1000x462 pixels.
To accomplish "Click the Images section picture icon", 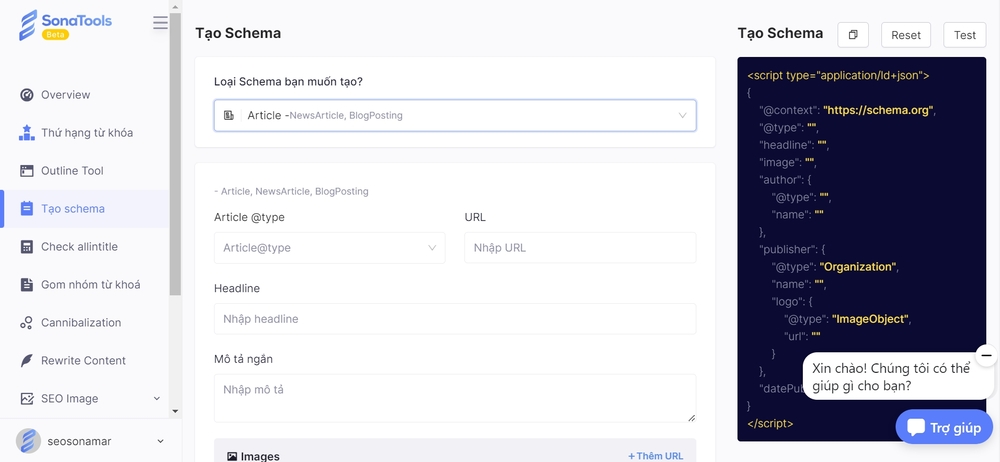I will coord(232,456).
